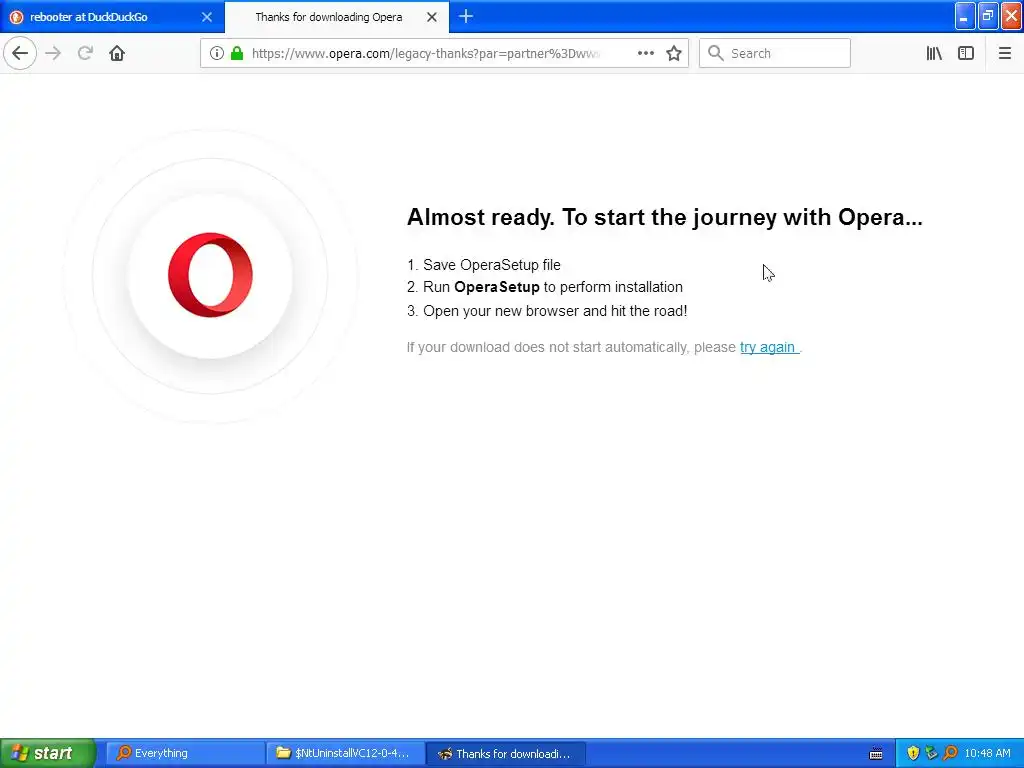The image size is (1024, 768).
Task: Close the 'Thanks for downloading Opera' tab
Action: coord(432,17)
